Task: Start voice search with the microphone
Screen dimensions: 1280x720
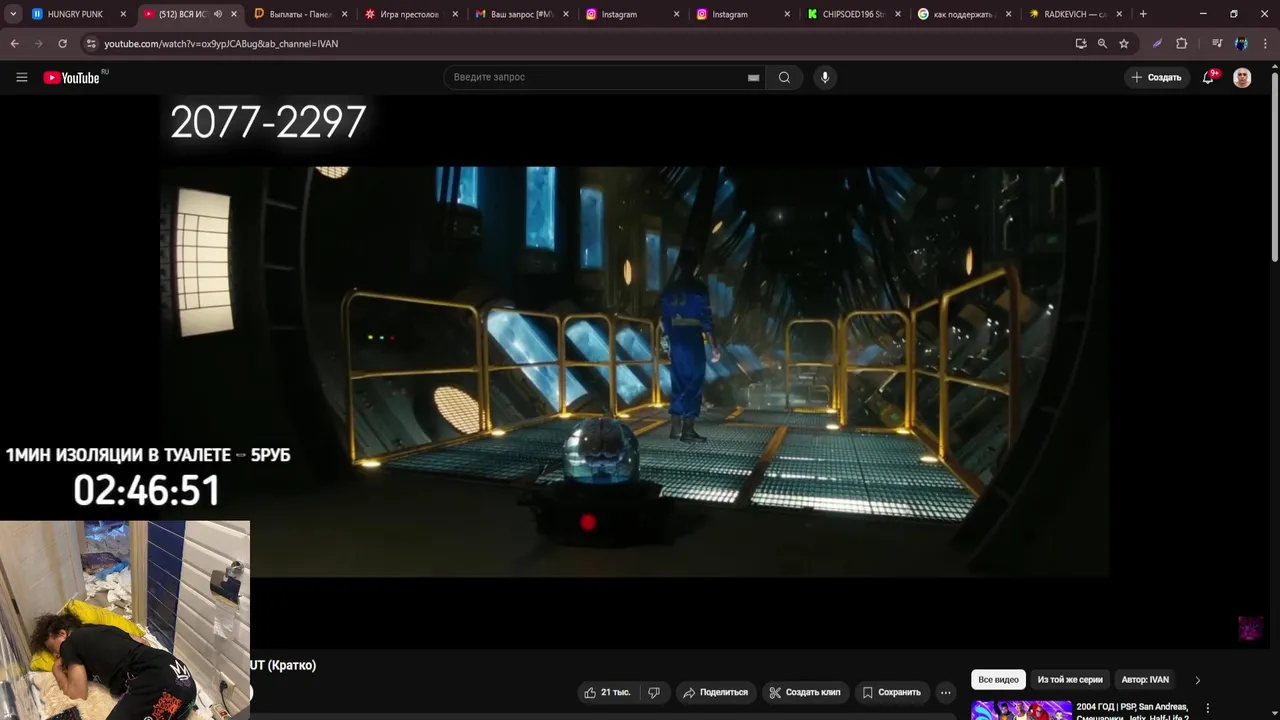Action: (824, 77)
